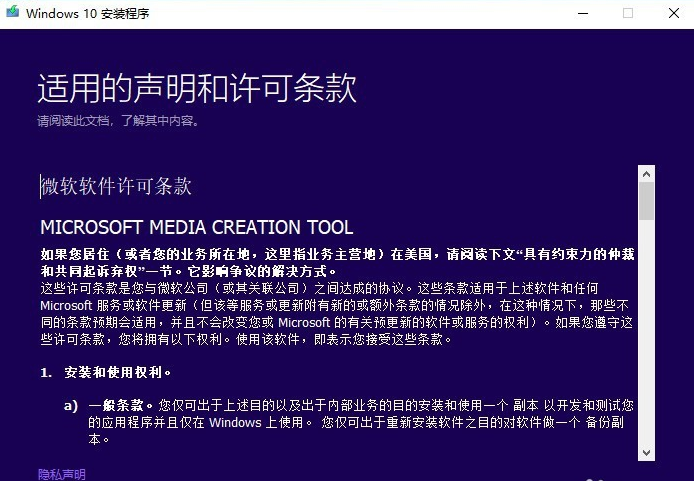Click the scrollbar track below the thumb

click(647, 330)
